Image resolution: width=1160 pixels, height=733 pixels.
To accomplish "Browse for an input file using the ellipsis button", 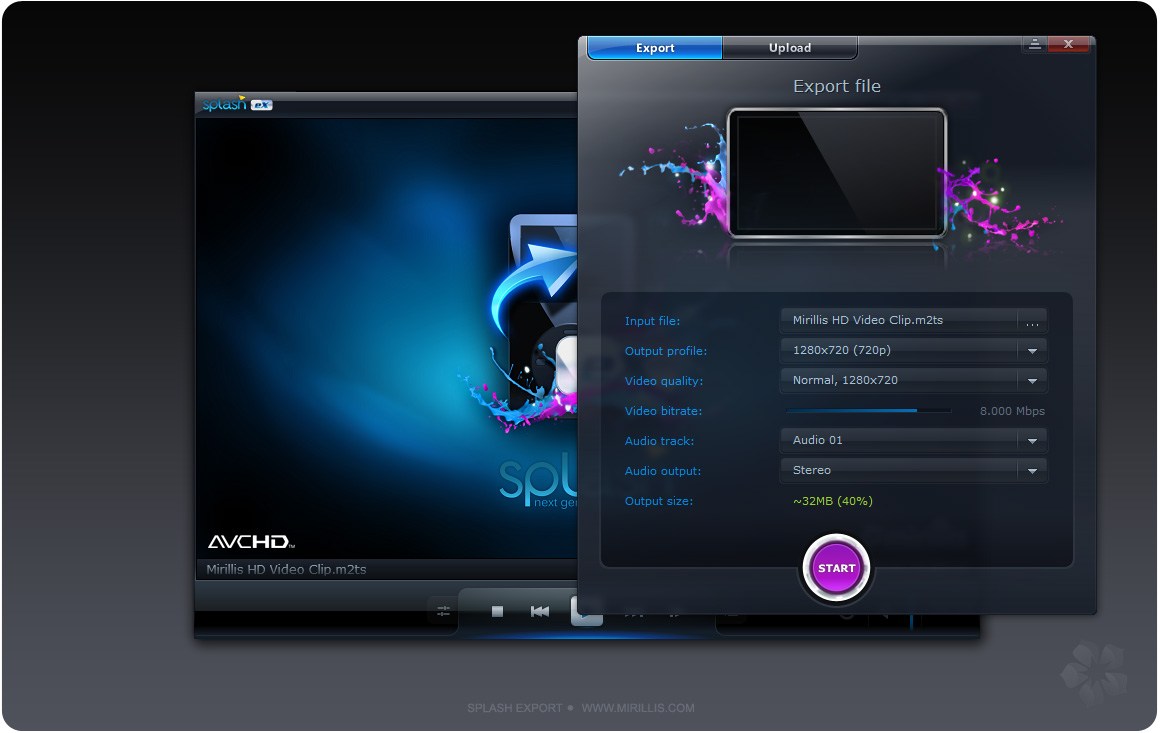I will click(1032, 321).
